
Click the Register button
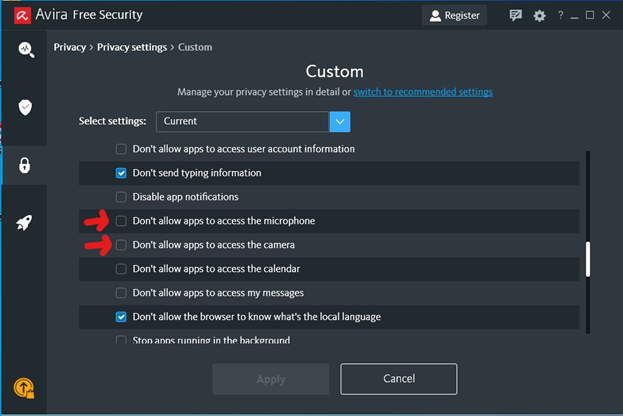(x=454, y=16)
